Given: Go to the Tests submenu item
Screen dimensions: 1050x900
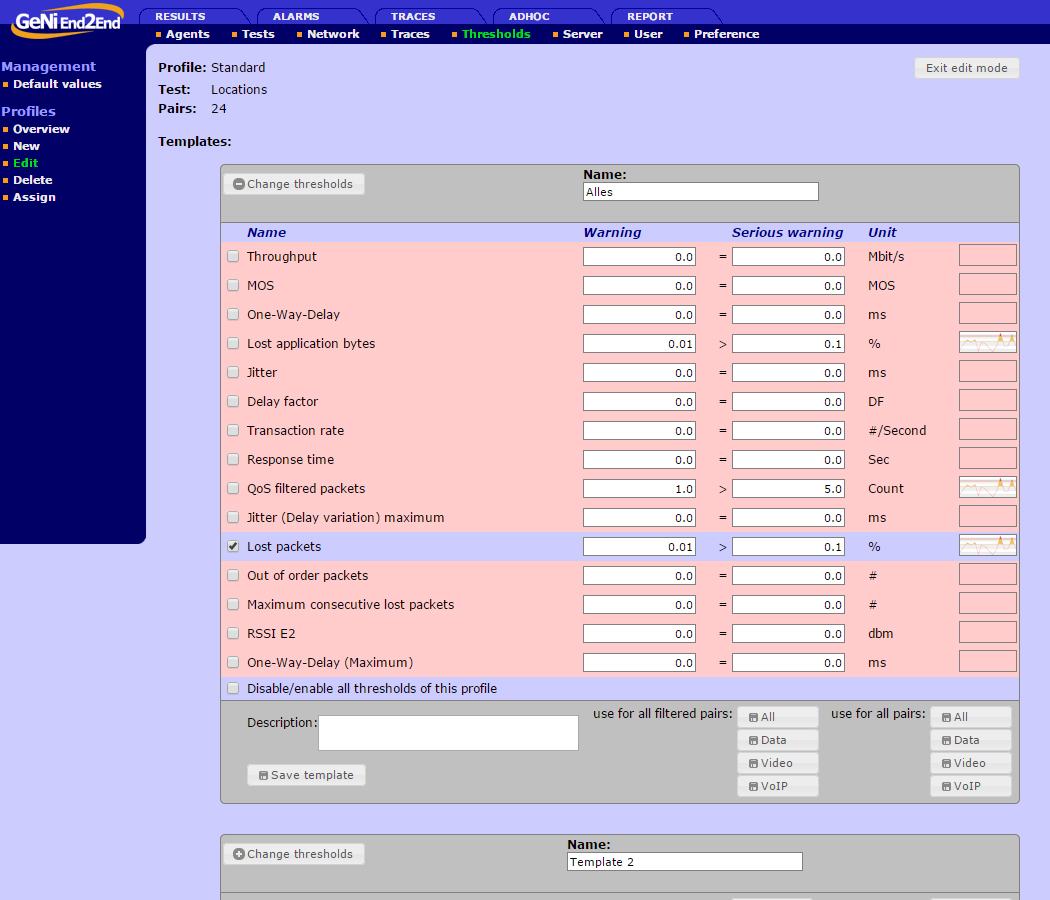Looking at the screenshot, I should tap(258, 34).
